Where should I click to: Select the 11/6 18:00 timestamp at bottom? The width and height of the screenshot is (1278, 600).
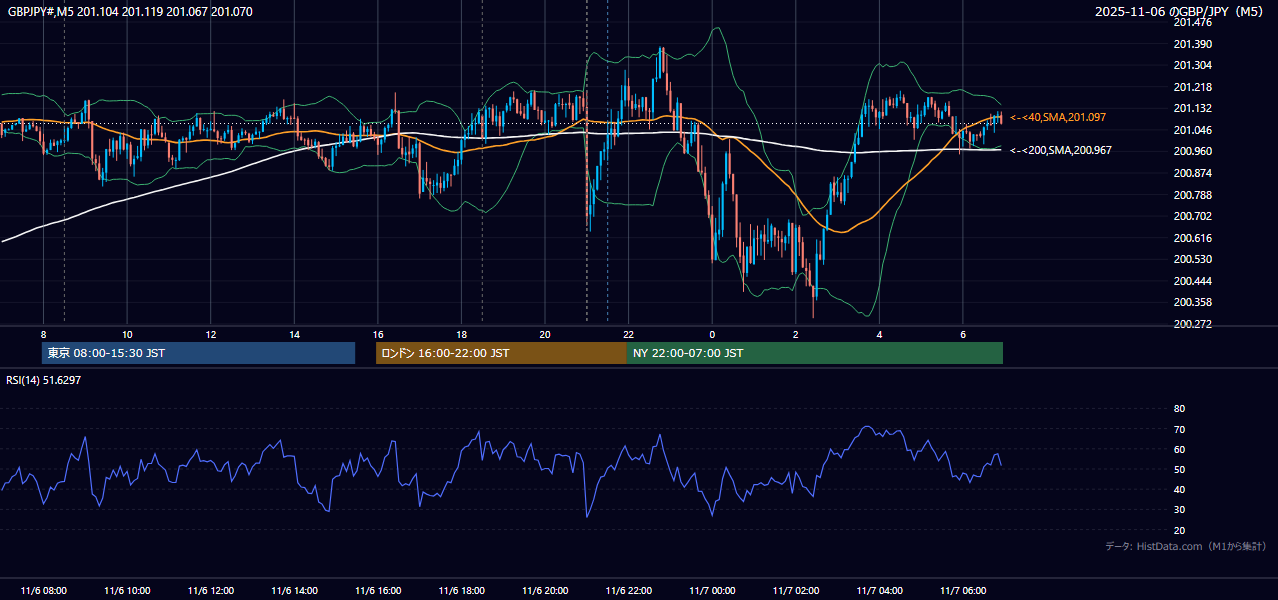pyautogui.click(x=461, y=591)
